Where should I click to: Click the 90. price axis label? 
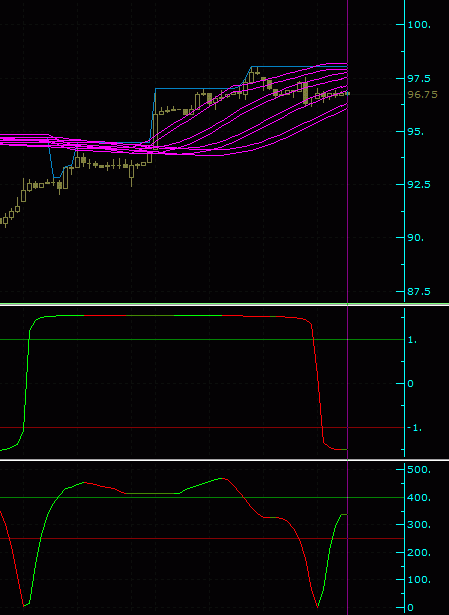pyautogui.click(x=416, y=238)
